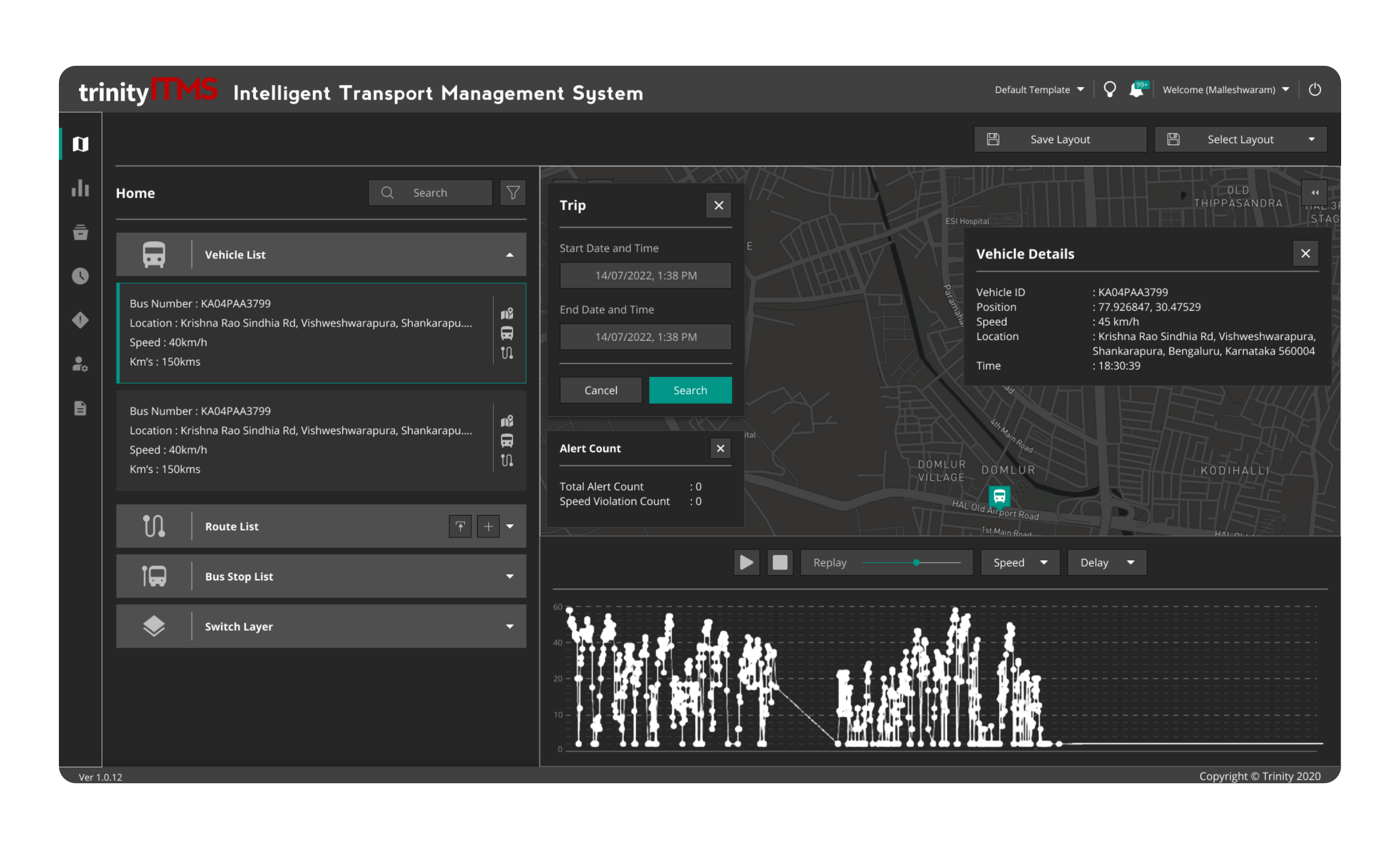Click bus icon in second vehicle card
The height and width of the screenshot is (849, 1400).
pyautogui.click(x=507, y=441)
